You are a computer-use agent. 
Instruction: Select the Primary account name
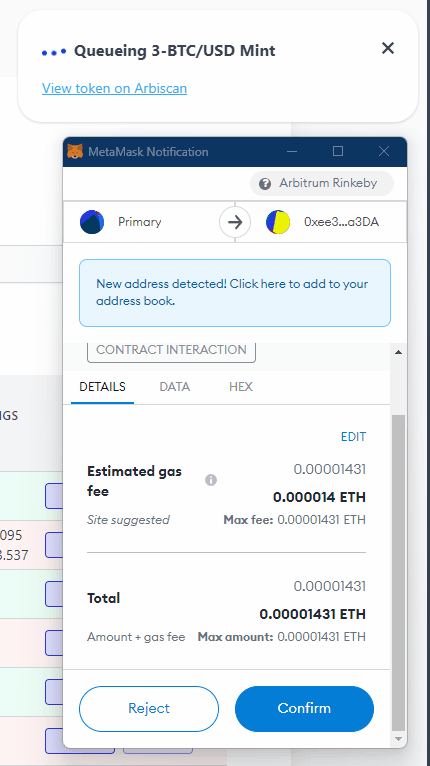tap(139, 222)
